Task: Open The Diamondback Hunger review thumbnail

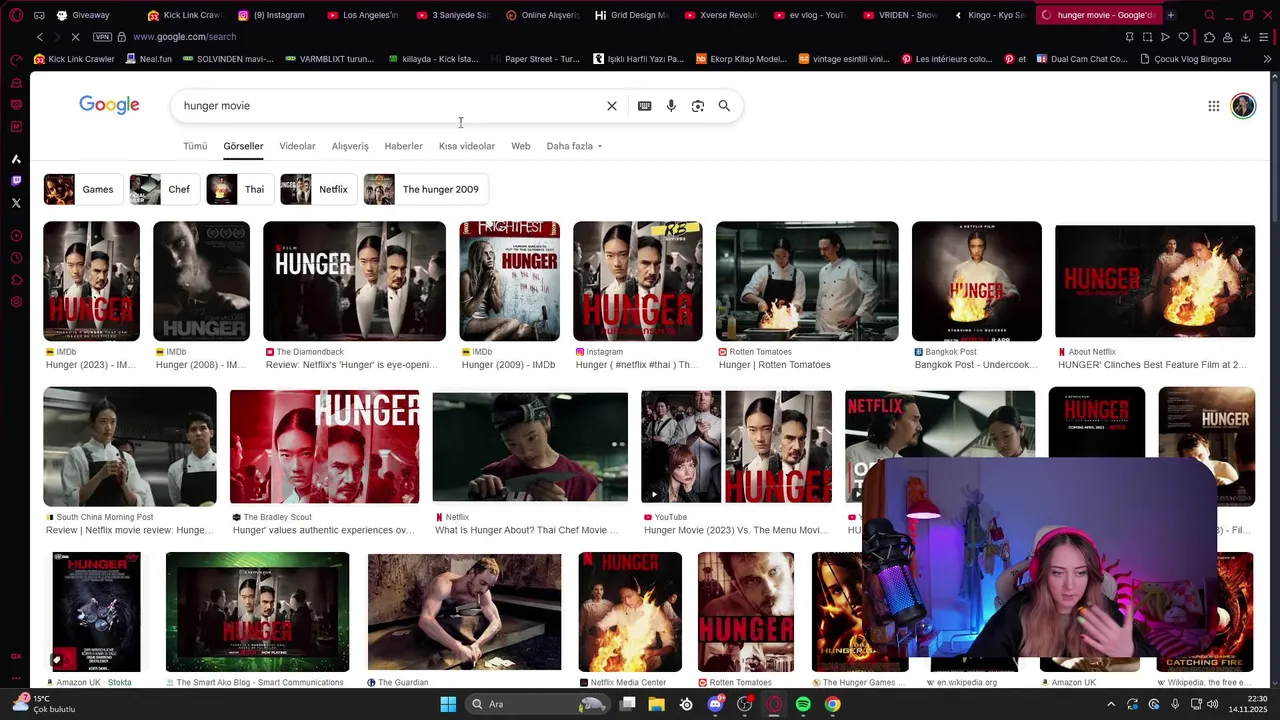Action: [354, 281]
